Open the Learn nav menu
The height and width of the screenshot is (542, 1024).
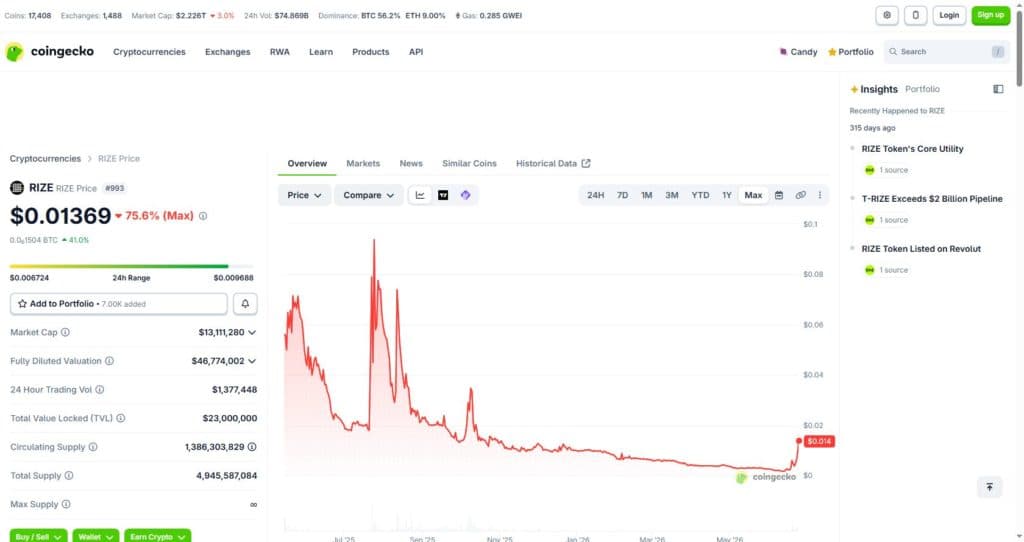click(x=321, y=52)
